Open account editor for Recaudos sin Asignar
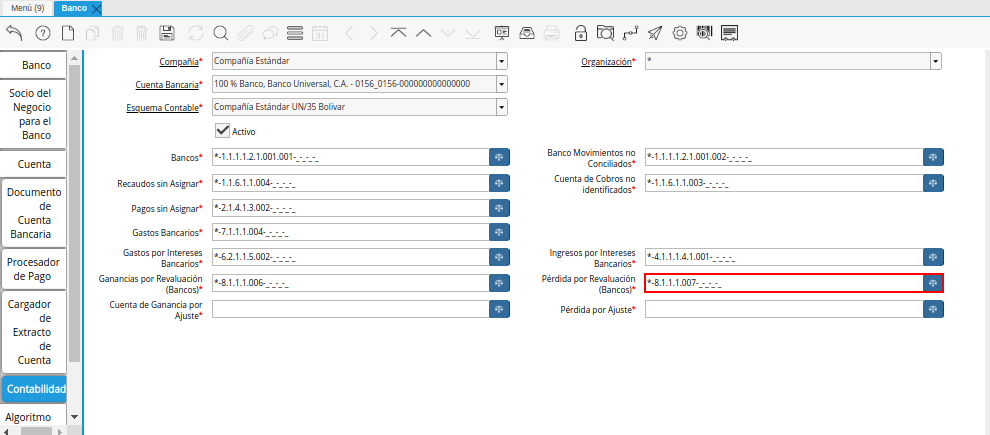This screenshot has width=990, height=435. [x=499, y=183]
